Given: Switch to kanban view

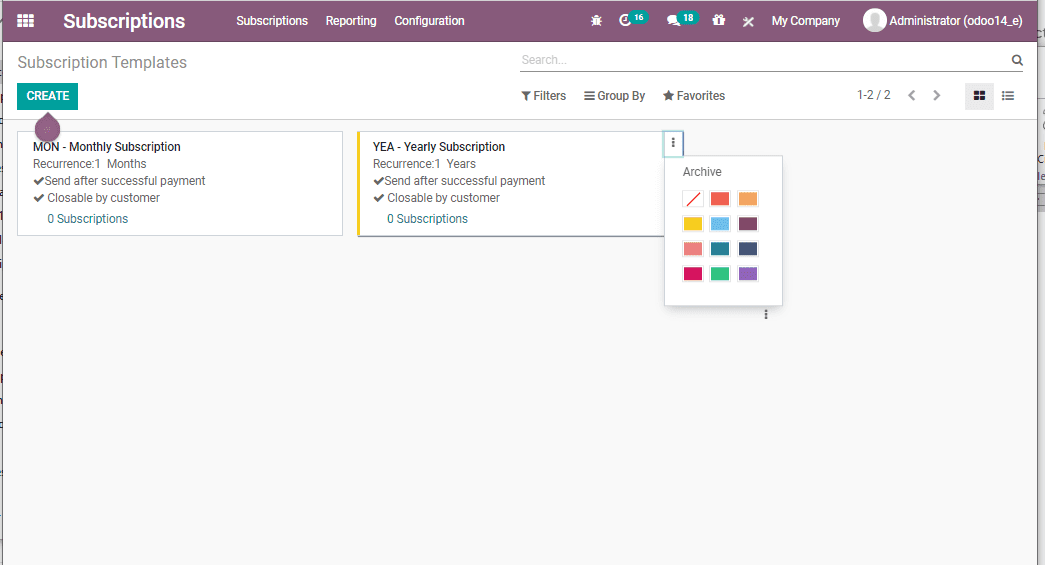Looking at the screenshot, I should point(979,96).
